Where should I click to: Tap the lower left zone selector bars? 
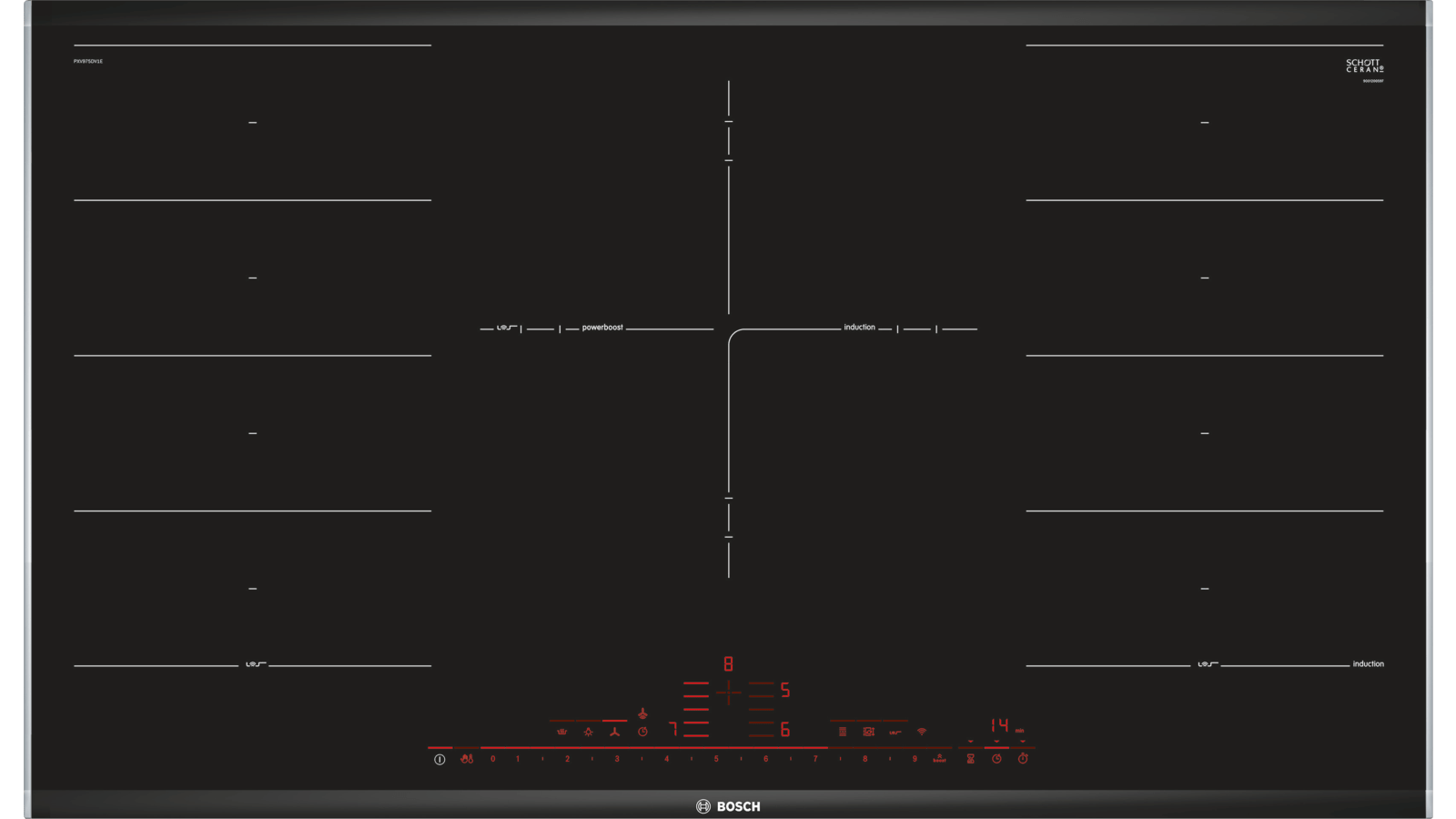coord(696,729)
